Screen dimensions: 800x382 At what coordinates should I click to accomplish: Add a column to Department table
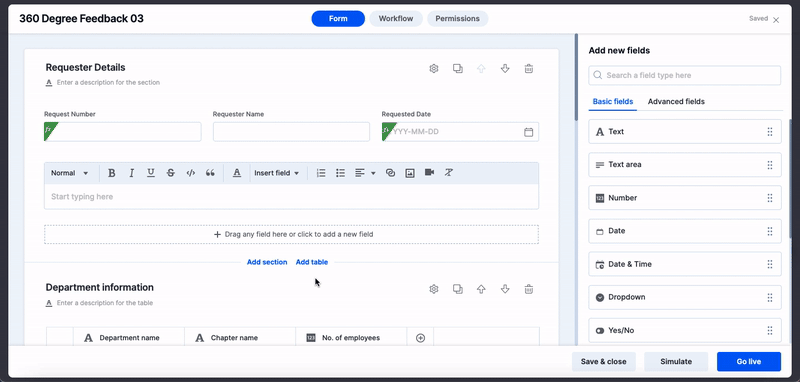click(420, 338)
